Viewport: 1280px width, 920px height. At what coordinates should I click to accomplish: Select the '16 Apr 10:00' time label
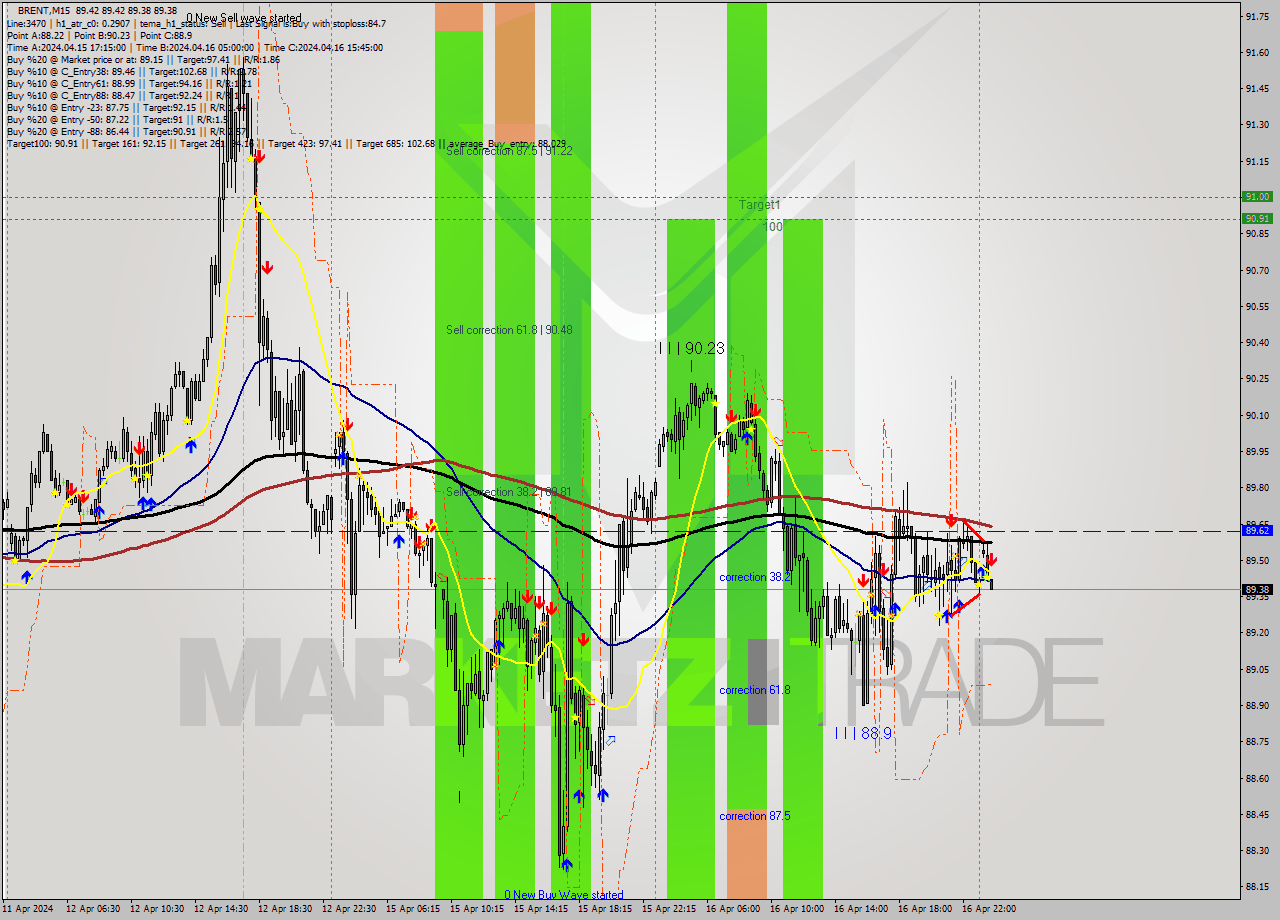click(x=797, y=909)
